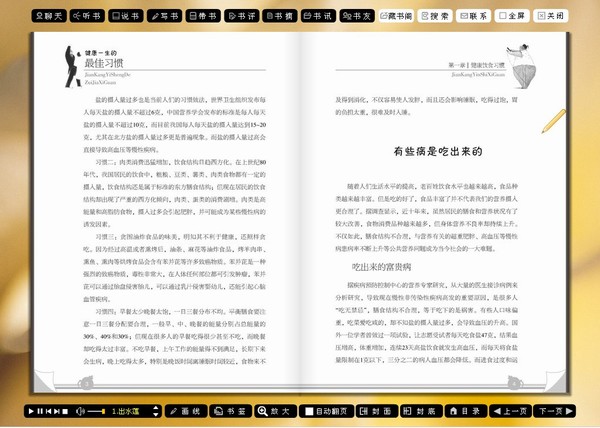
Task: Open 书友 book friends
Action: [357, 16]
